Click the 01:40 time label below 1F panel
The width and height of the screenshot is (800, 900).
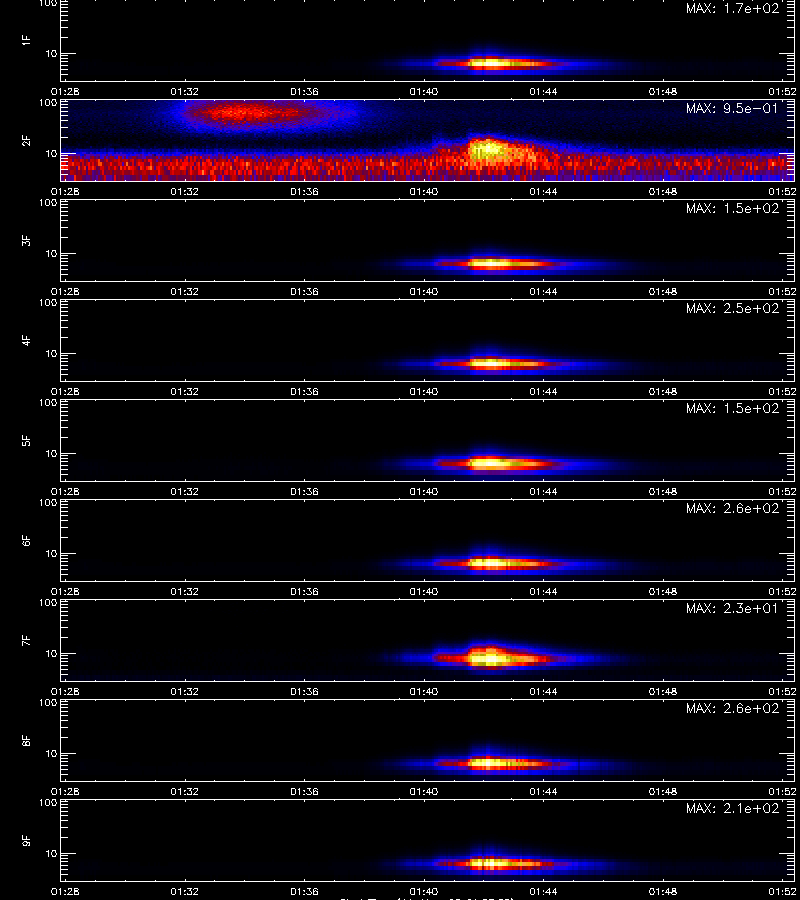point(424,92)
